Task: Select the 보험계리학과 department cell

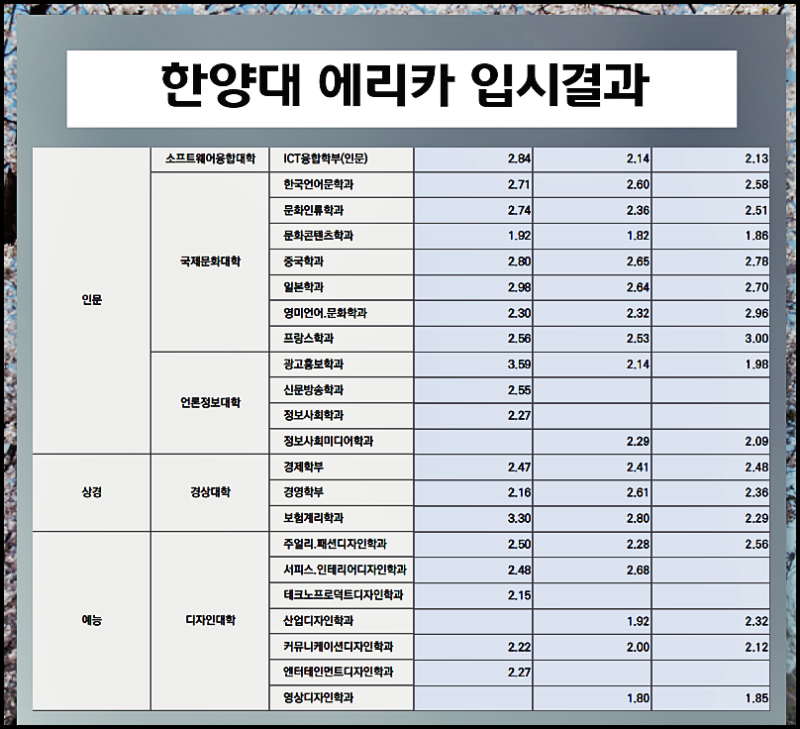Action: 341,518
